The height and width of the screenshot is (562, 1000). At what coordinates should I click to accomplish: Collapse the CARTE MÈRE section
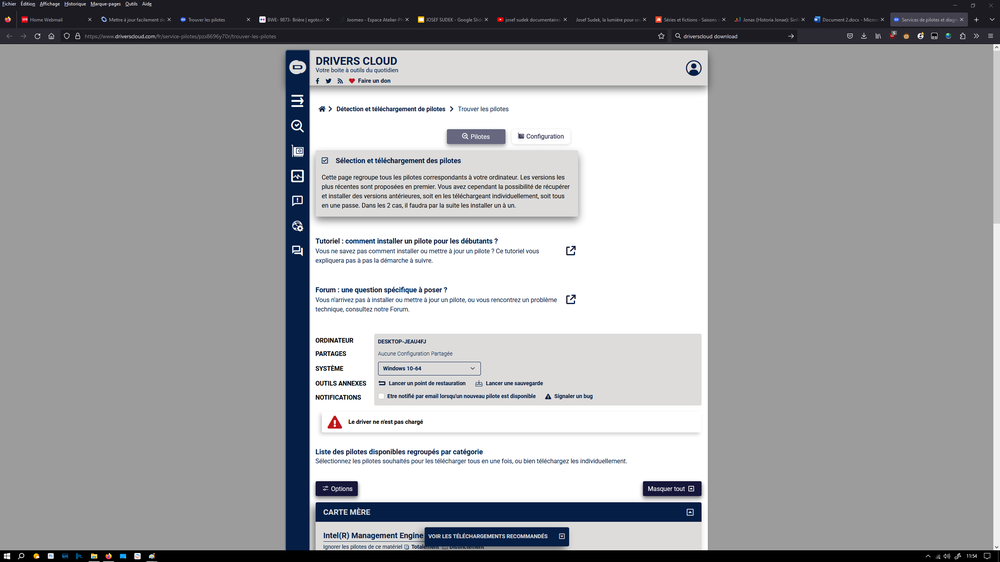[690, 512]
